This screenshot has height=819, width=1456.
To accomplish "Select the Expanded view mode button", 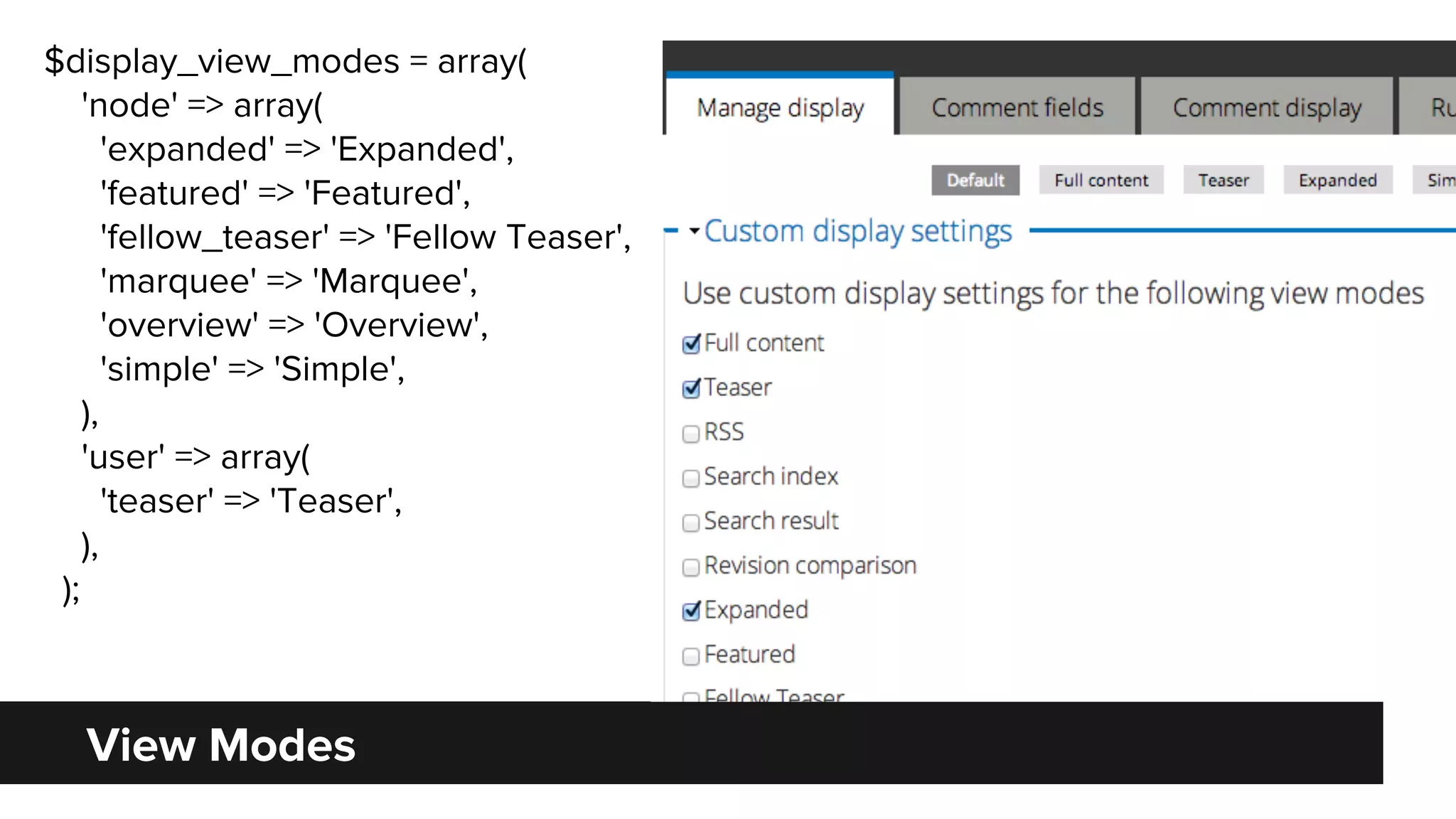I will point(1338,180).
